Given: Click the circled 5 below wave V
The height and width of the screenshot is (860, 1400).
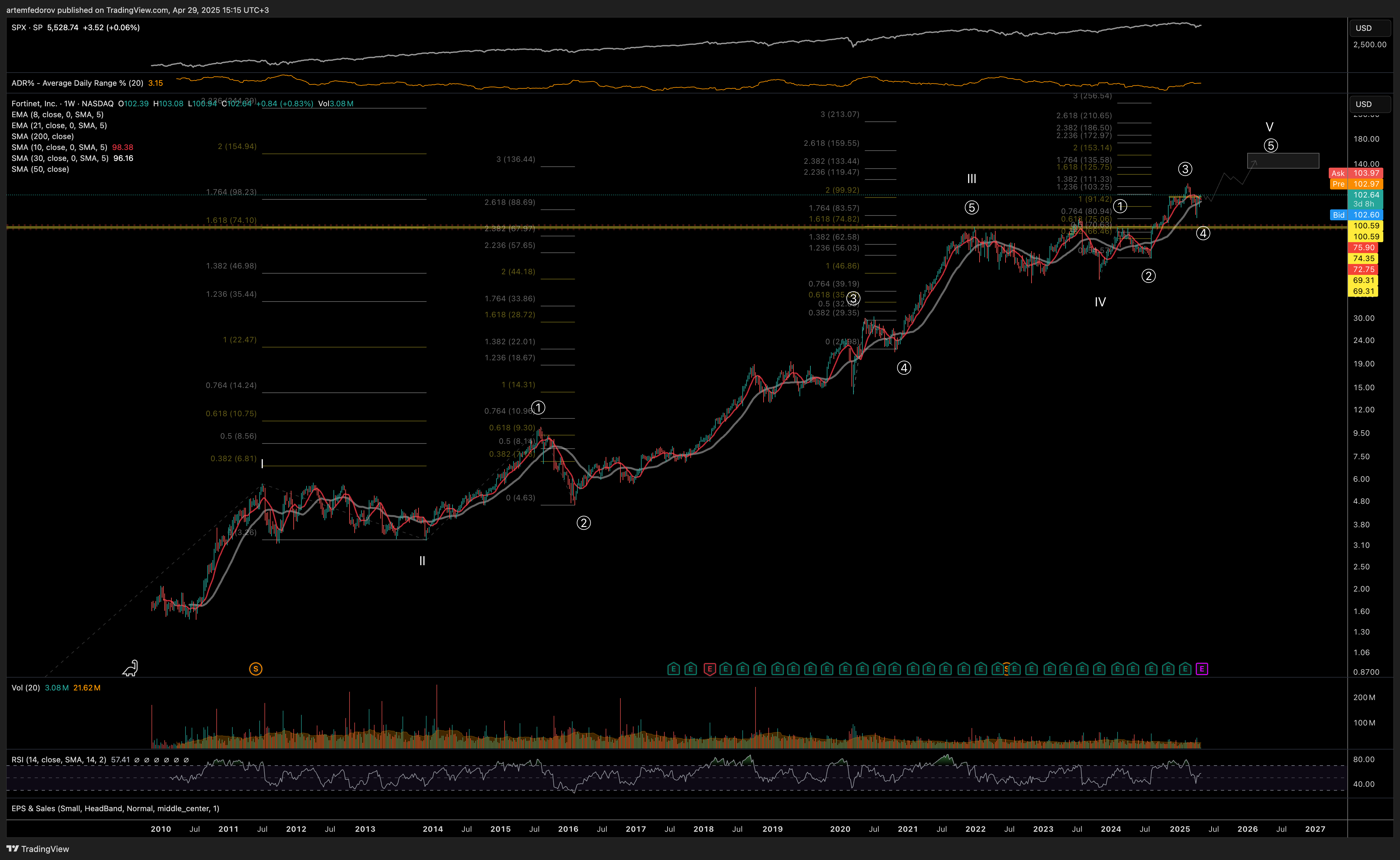Looking at the screenshot, I should (1271, 145).
